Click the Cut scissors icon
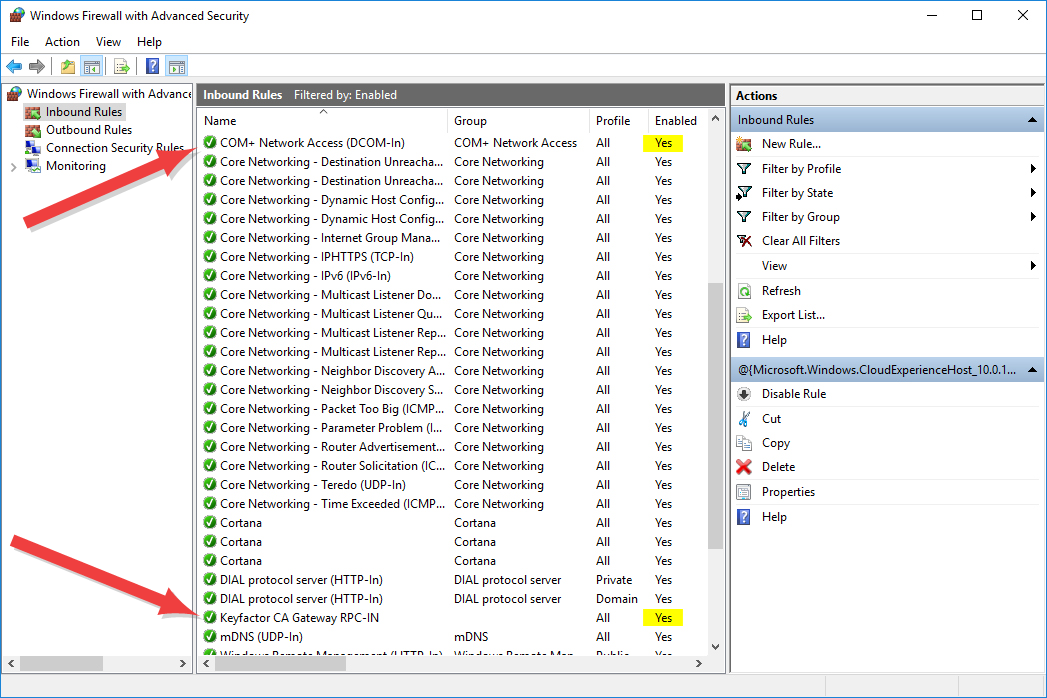The height and width of the screenshot is (698, 1047). tap(744, 418)
